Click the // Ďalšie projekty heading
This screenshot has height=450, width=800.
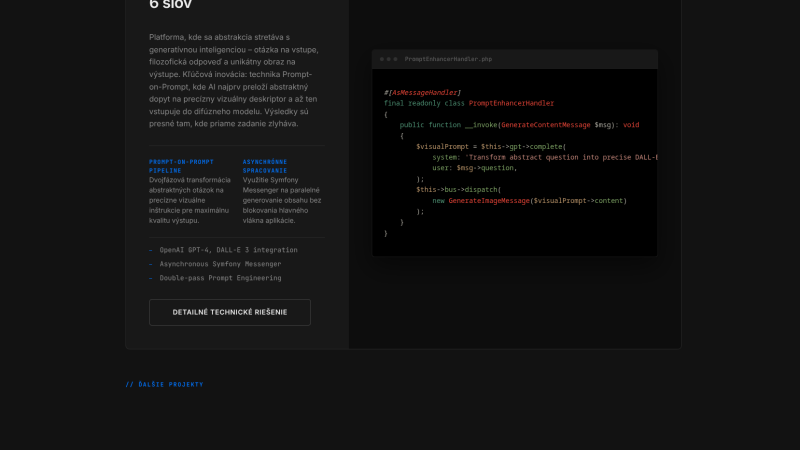point(164,385)
